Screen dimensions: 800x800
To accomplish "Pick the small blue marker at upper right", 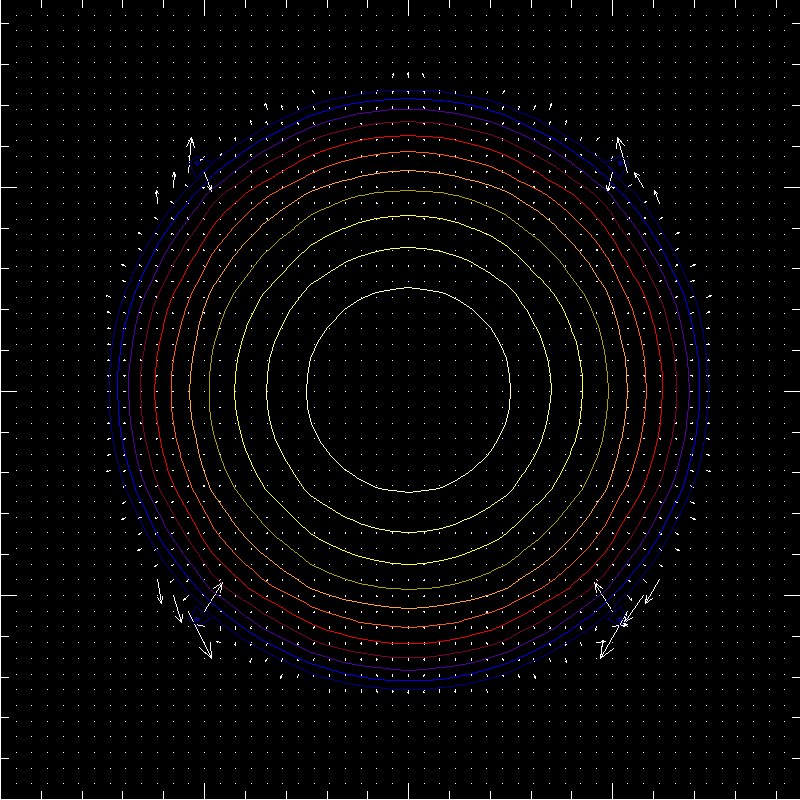I will (620, 163).
